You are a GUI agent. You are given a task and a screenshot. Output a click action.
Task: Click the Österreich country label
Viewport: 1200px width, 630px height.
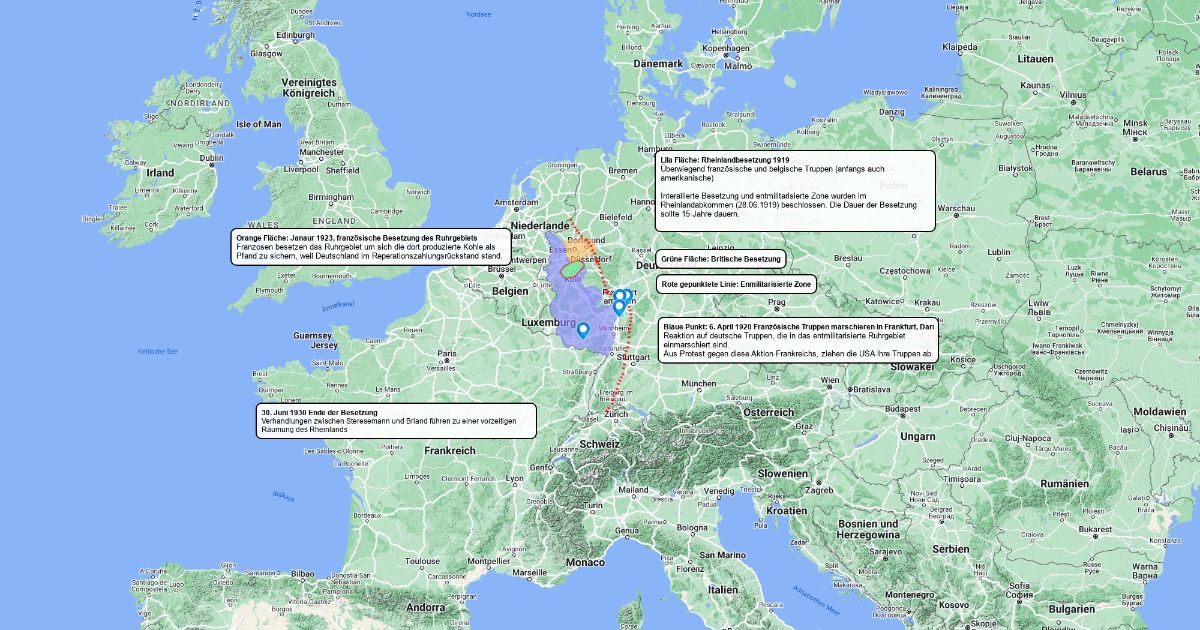767,412
